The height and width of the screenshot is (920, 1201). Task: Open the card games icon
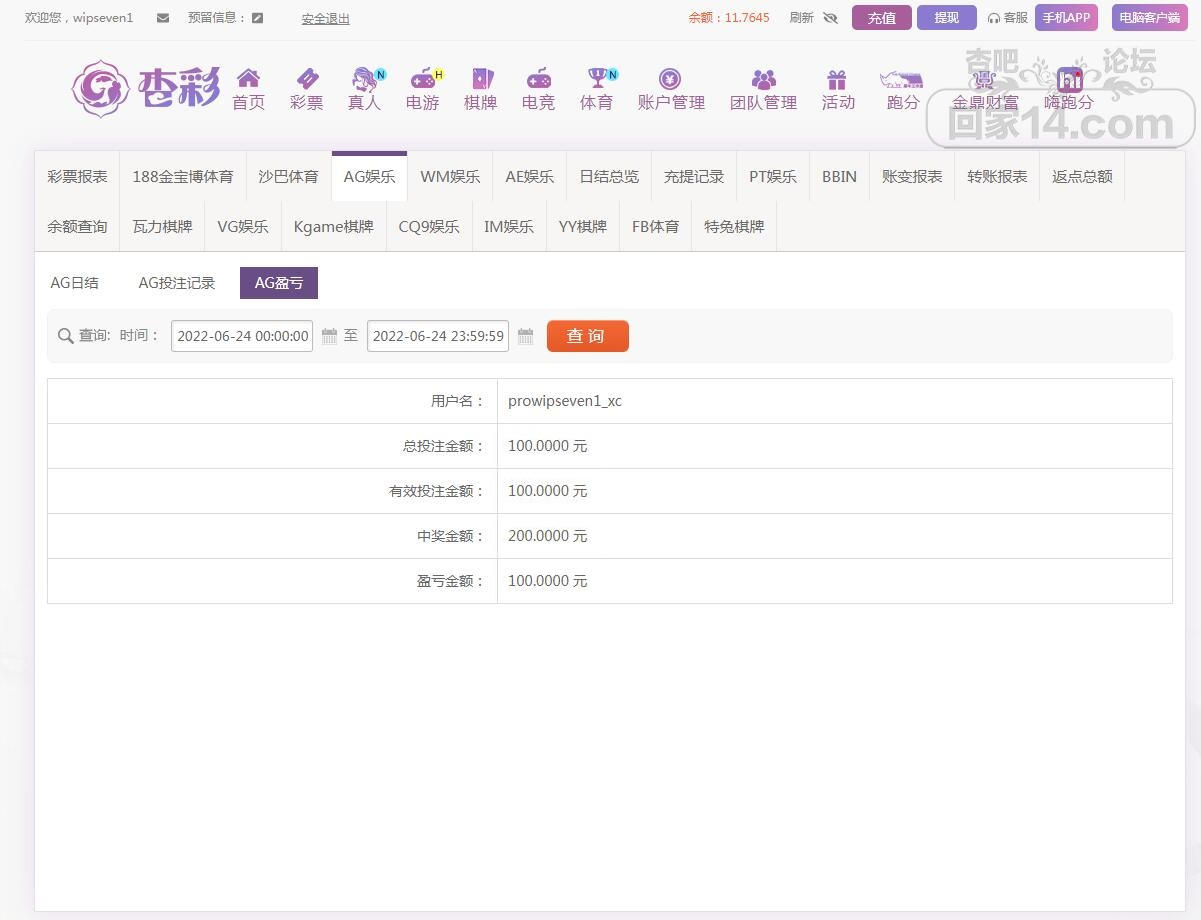(481, 79)
